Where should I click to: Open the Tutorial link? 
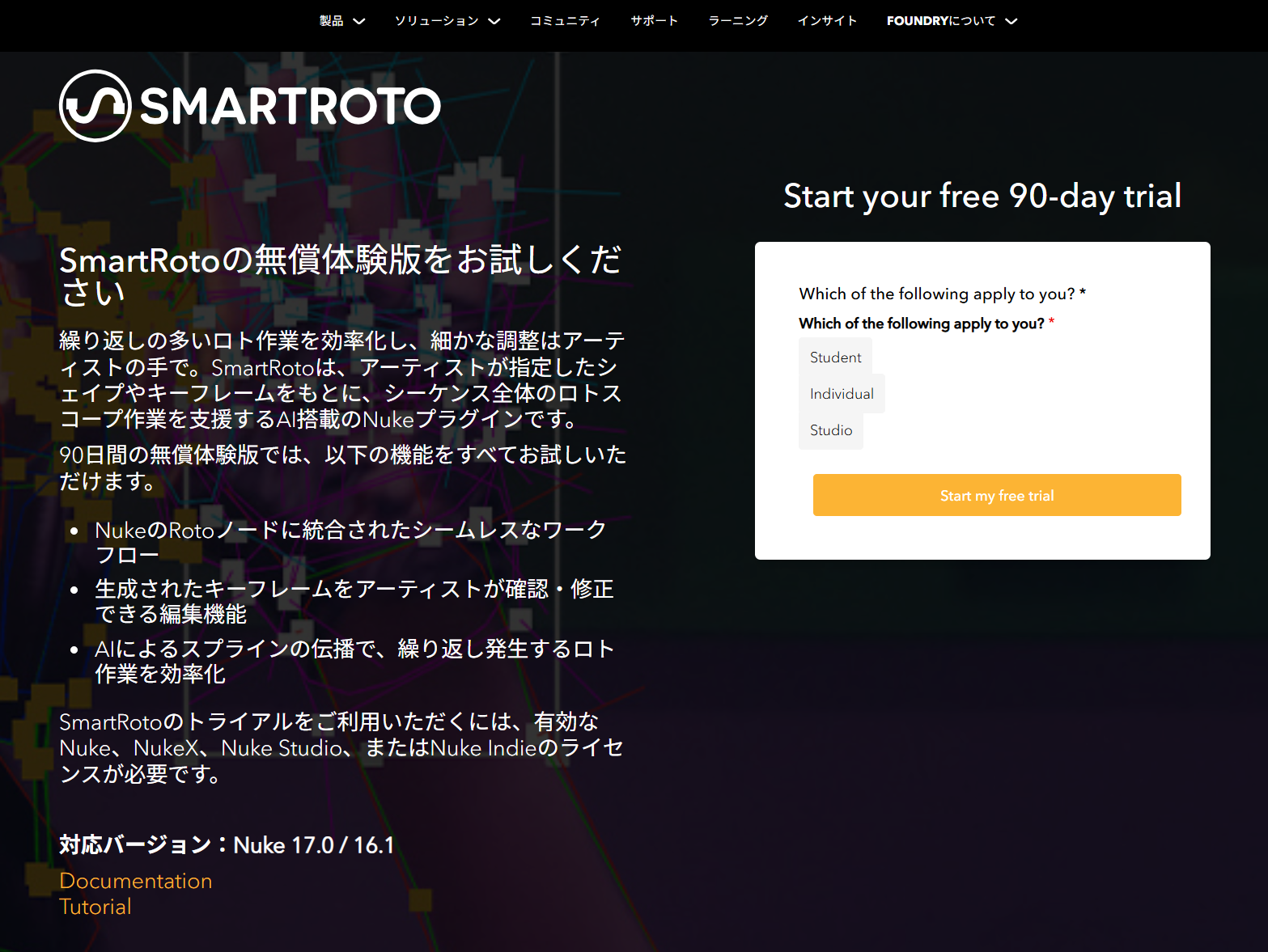tap(95, 907)
